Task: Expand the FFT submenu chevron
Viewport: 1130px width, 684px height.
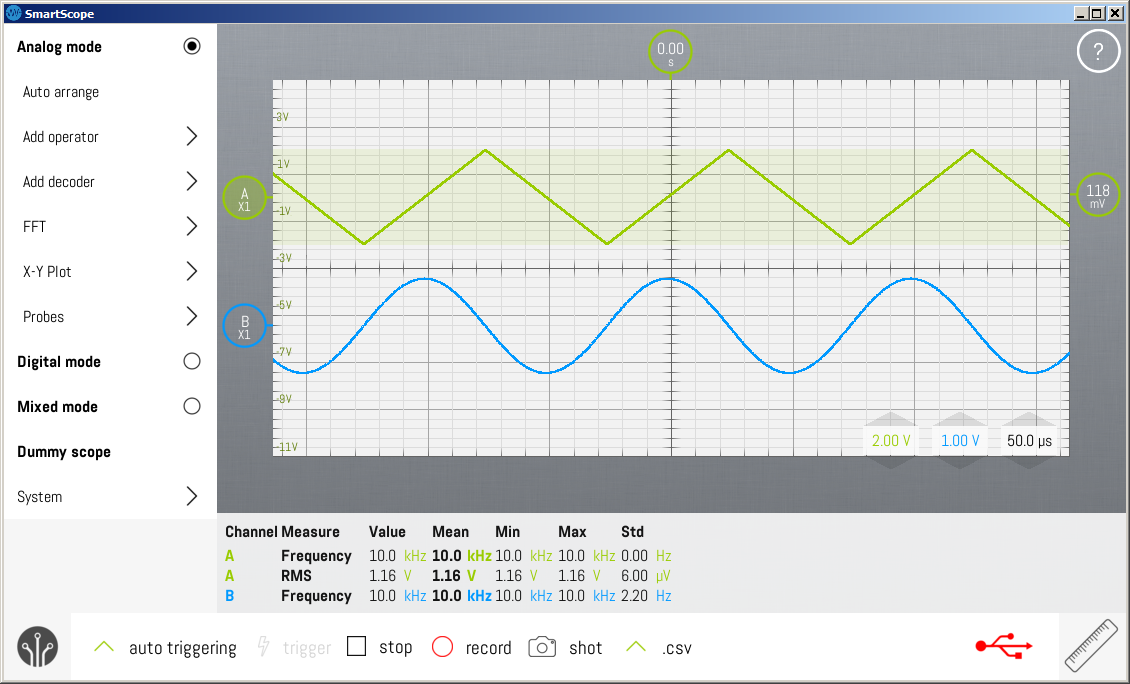Action: (x=192, y=226)
